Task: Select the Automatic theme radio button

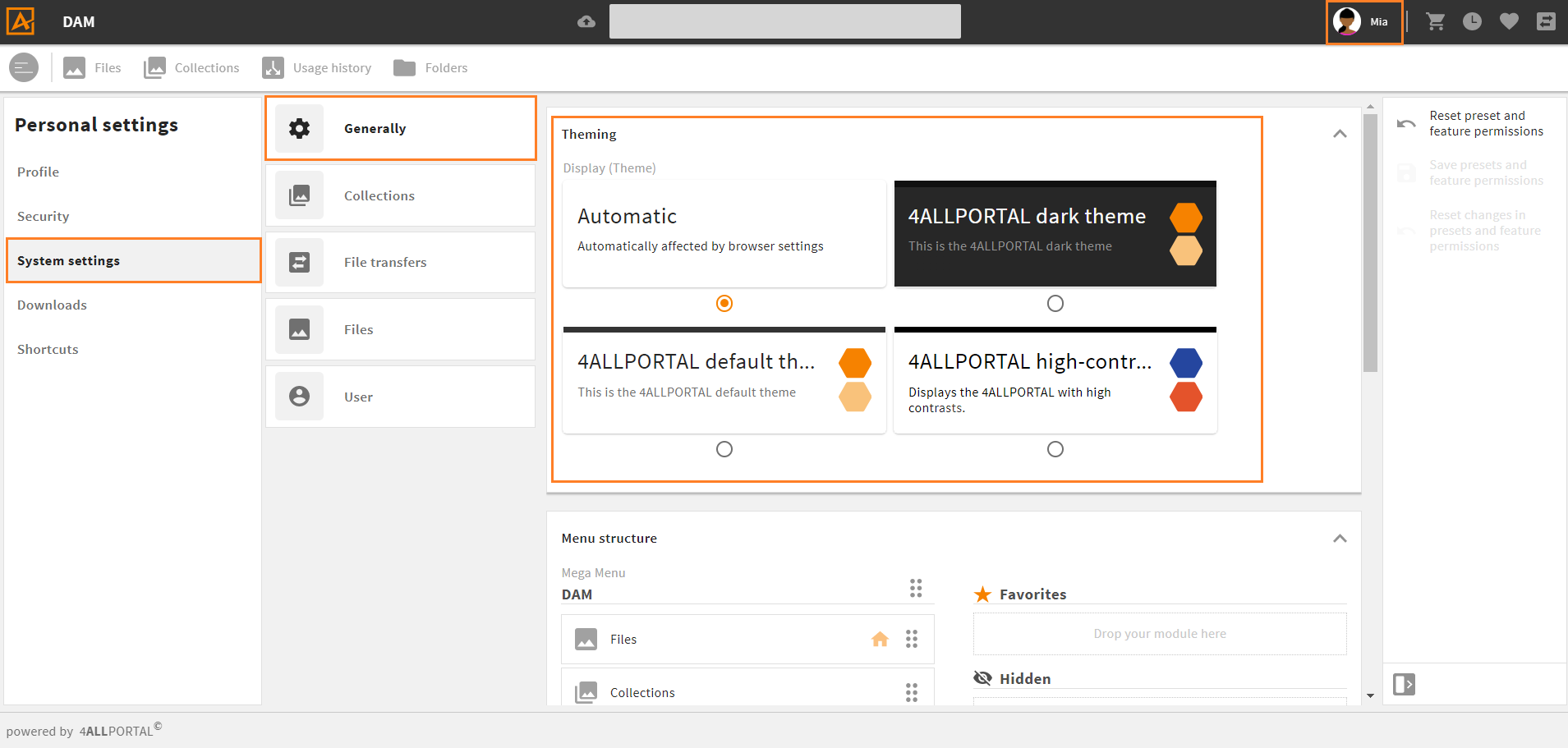Action: tap(724, 304)
